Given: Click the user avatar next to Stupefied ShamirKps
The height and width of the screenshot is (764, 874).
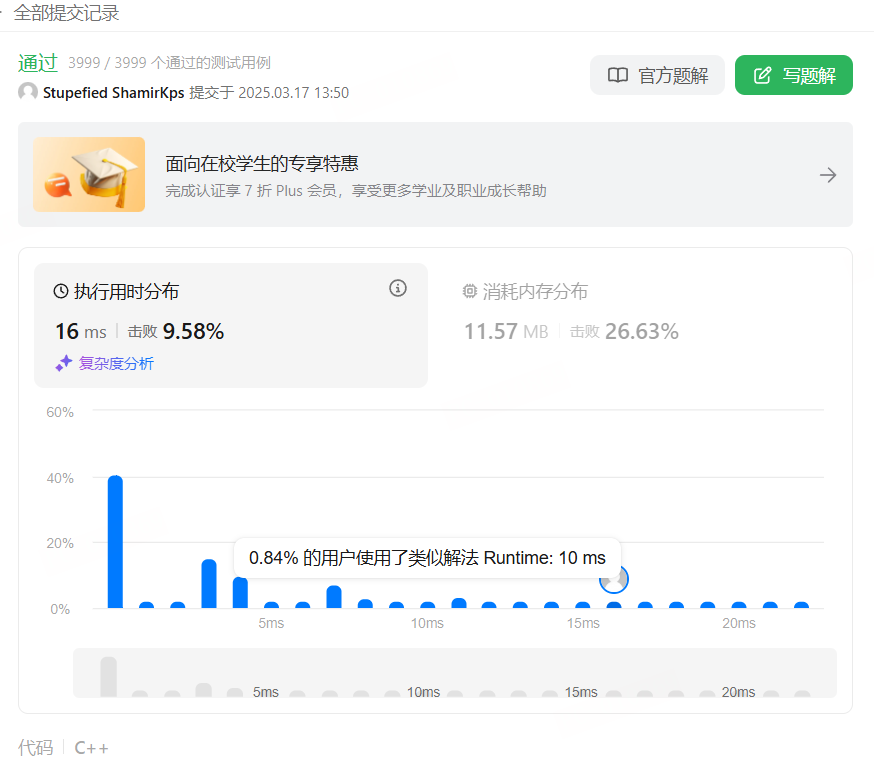Looking at the screenshot, I should (28, 92).
